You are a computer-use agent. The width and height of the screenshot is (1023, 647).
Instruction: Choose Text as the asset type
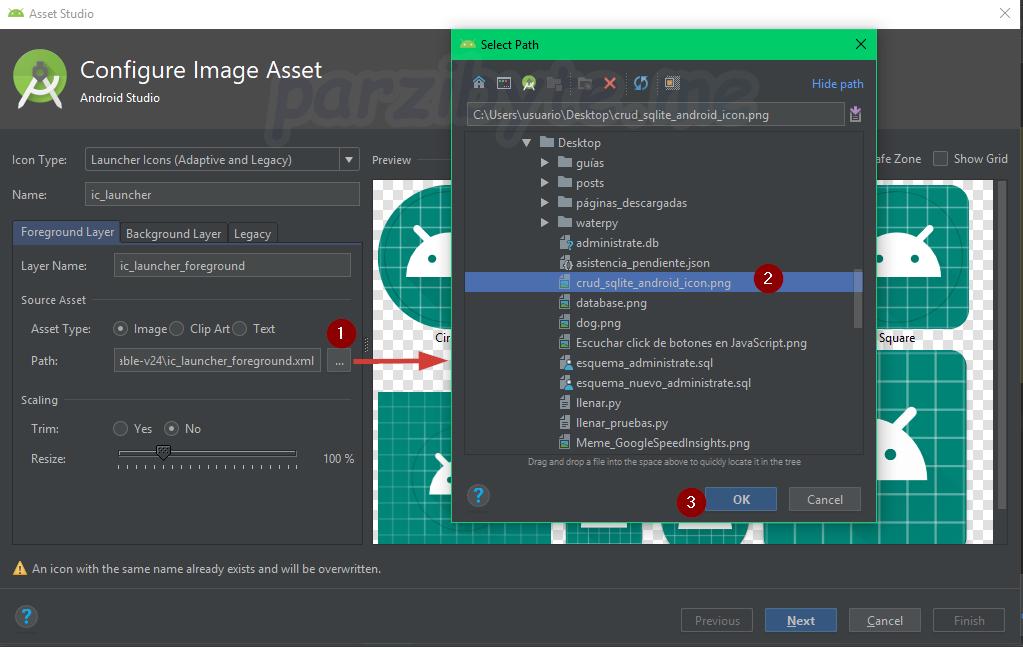(x=240, y=329)
